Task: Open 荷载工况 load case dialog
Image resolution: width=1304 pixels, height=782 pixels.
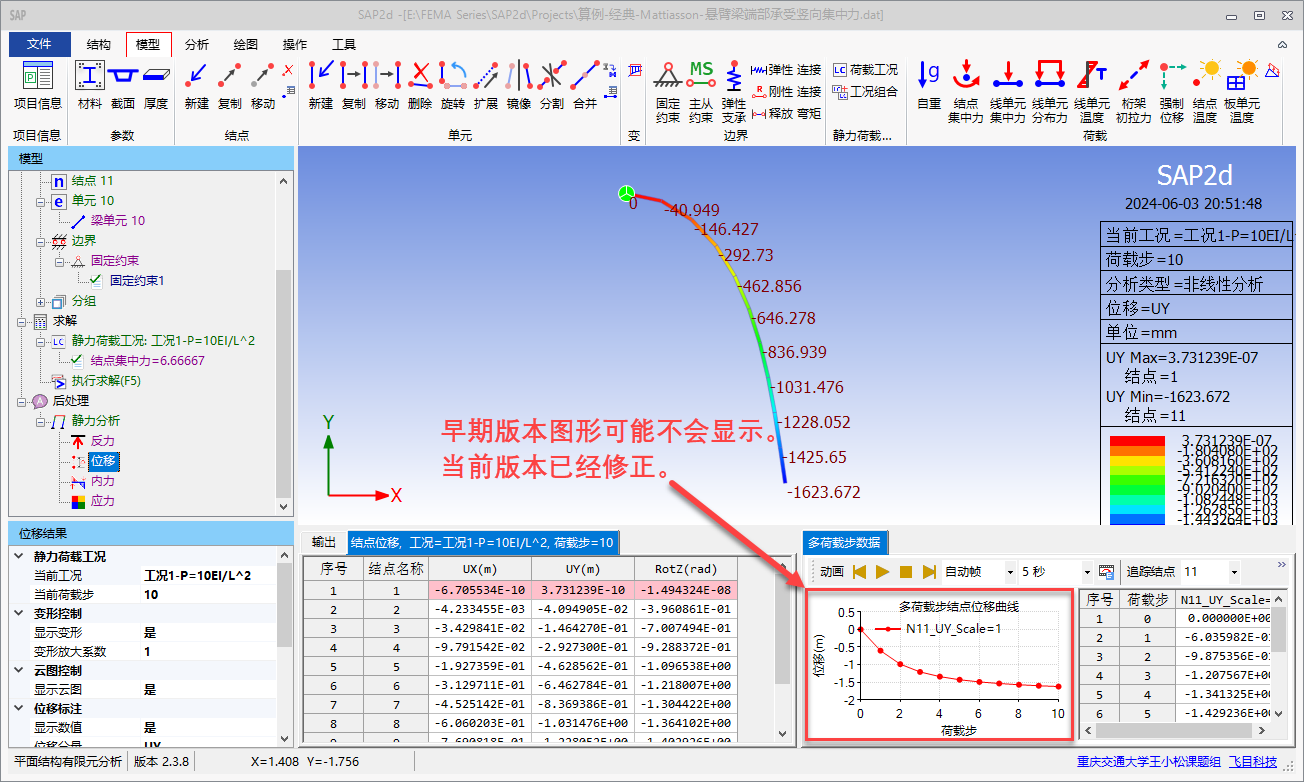Action: click(865, 70)
